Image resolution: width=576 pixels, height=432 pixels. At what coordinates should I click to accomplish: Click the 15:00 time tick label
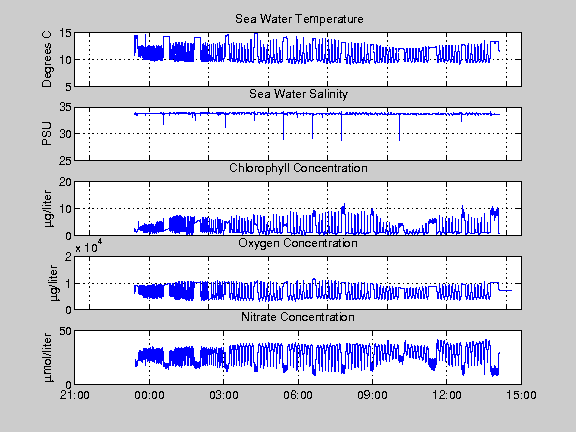point(521,395)
